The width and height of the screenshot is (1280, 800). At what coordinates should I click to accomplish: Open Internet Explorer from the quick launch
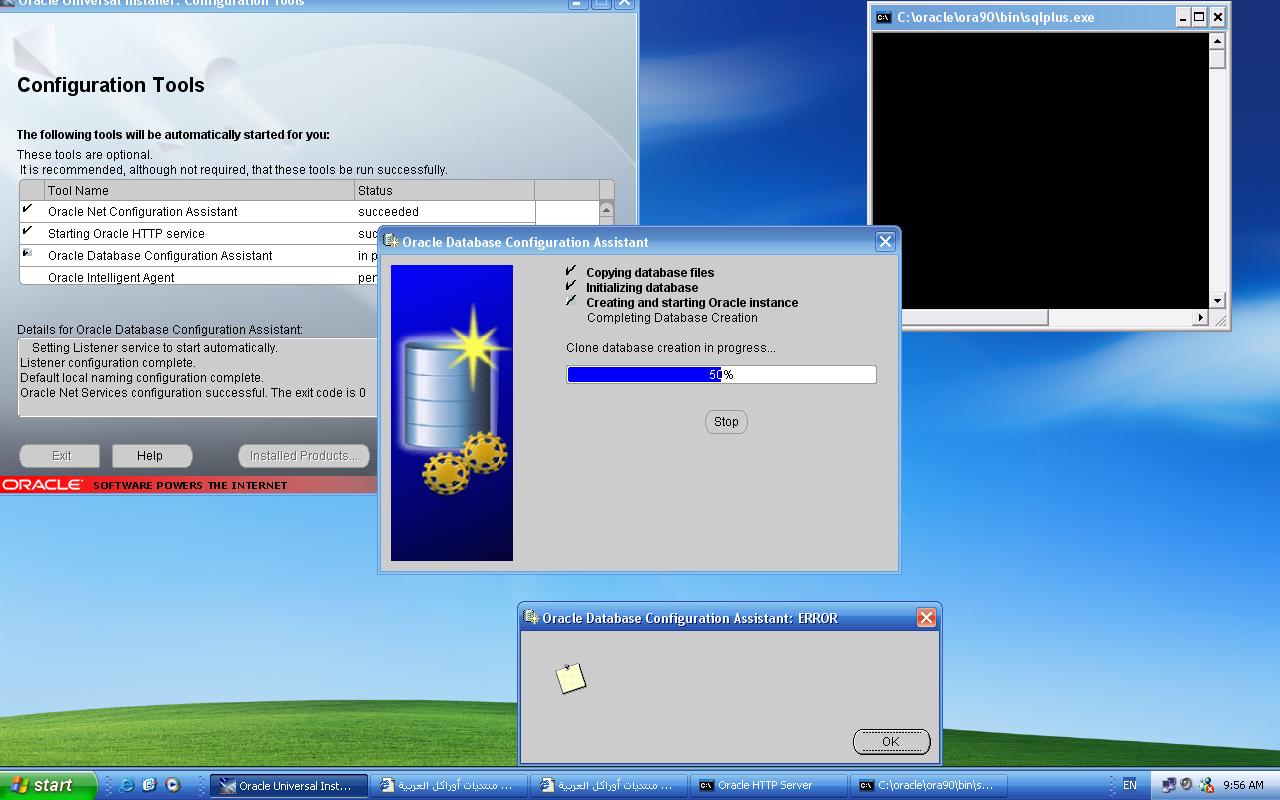click(x=127, y=785)
